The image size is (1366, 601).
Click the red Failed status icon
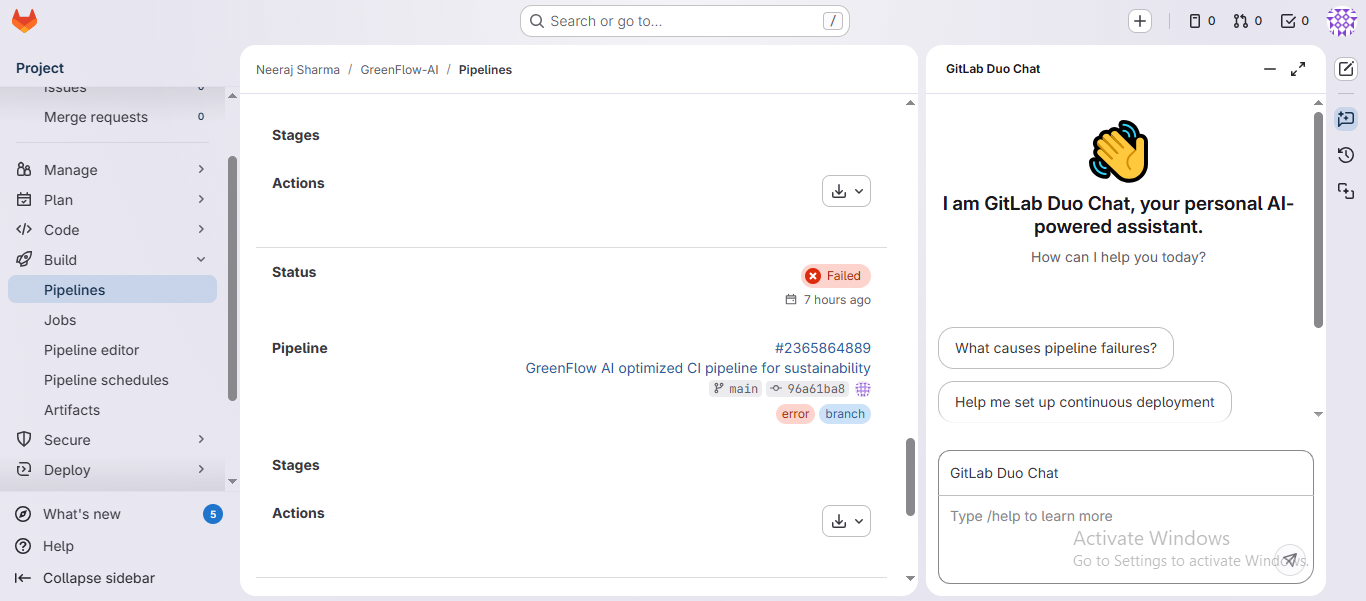(x=813, y=276)
